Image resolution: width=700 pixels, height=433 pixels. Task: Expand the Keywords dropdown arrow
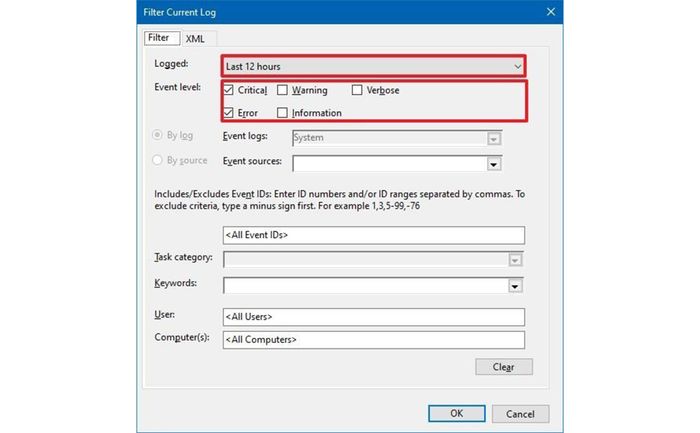[x=515, y=286]
